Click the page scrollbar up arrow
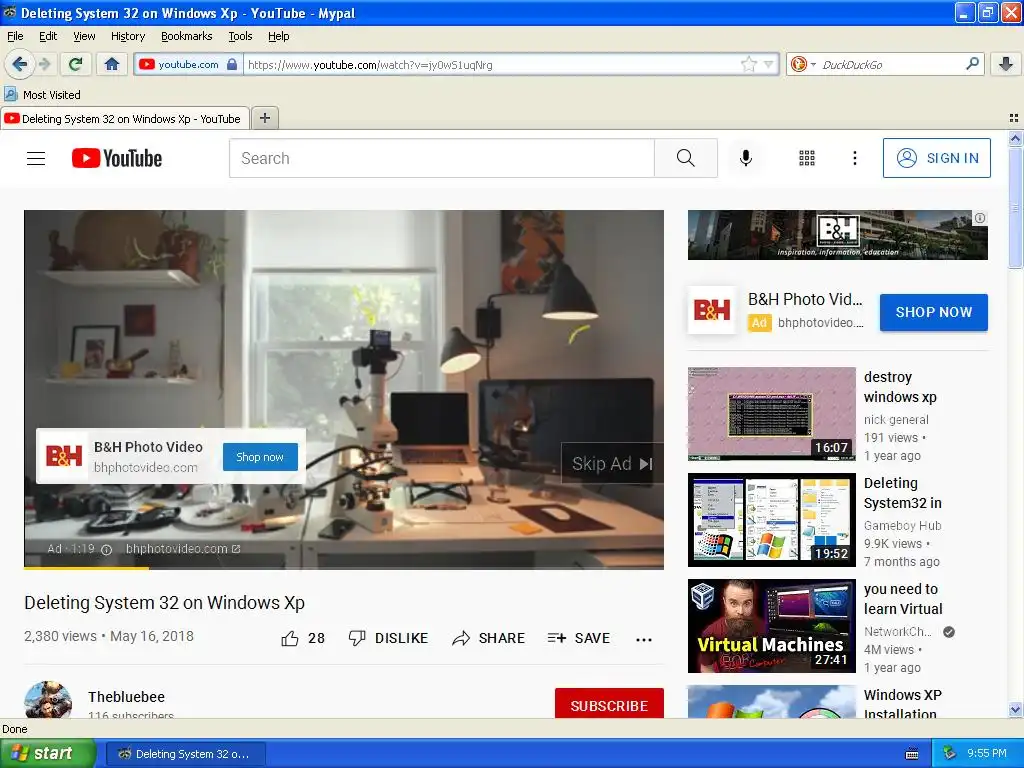 [x=1015, y=138]
